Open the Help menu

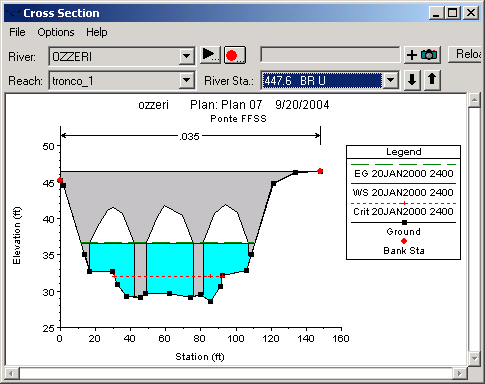[97, 32]
